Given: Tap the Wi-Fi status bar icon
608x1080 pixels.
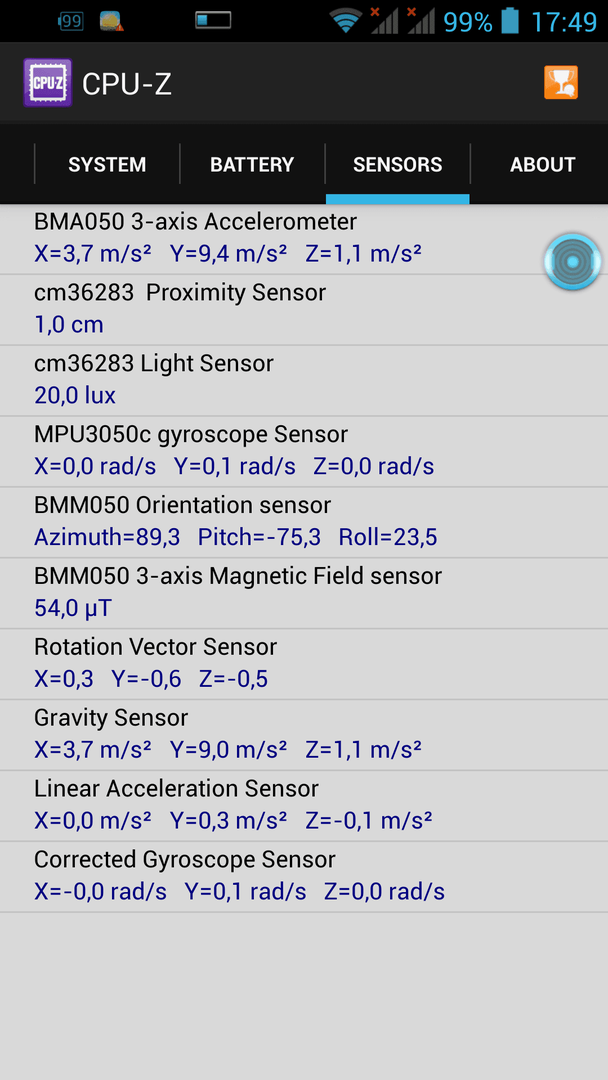Looking at the screenshot, I should click(346, 21).
